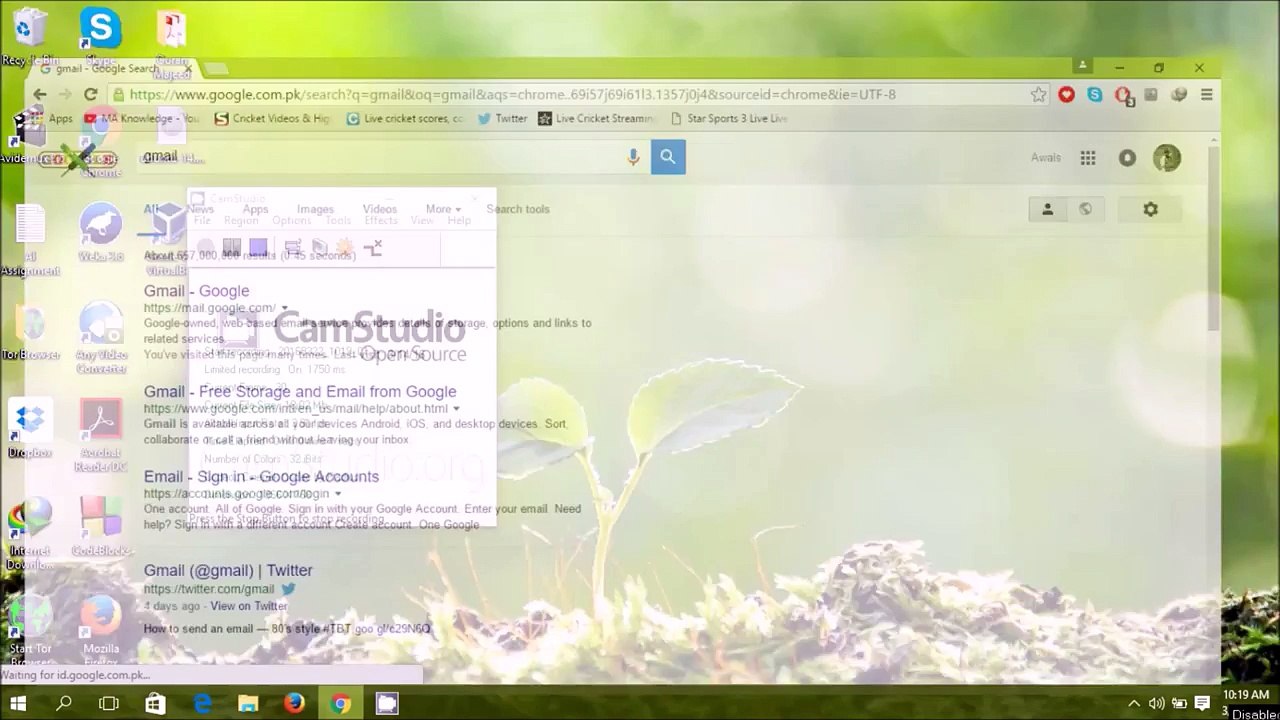Open Dropbox desktop shortcut
Viewport: 1280px width, 720px height.
pos(30,428)
